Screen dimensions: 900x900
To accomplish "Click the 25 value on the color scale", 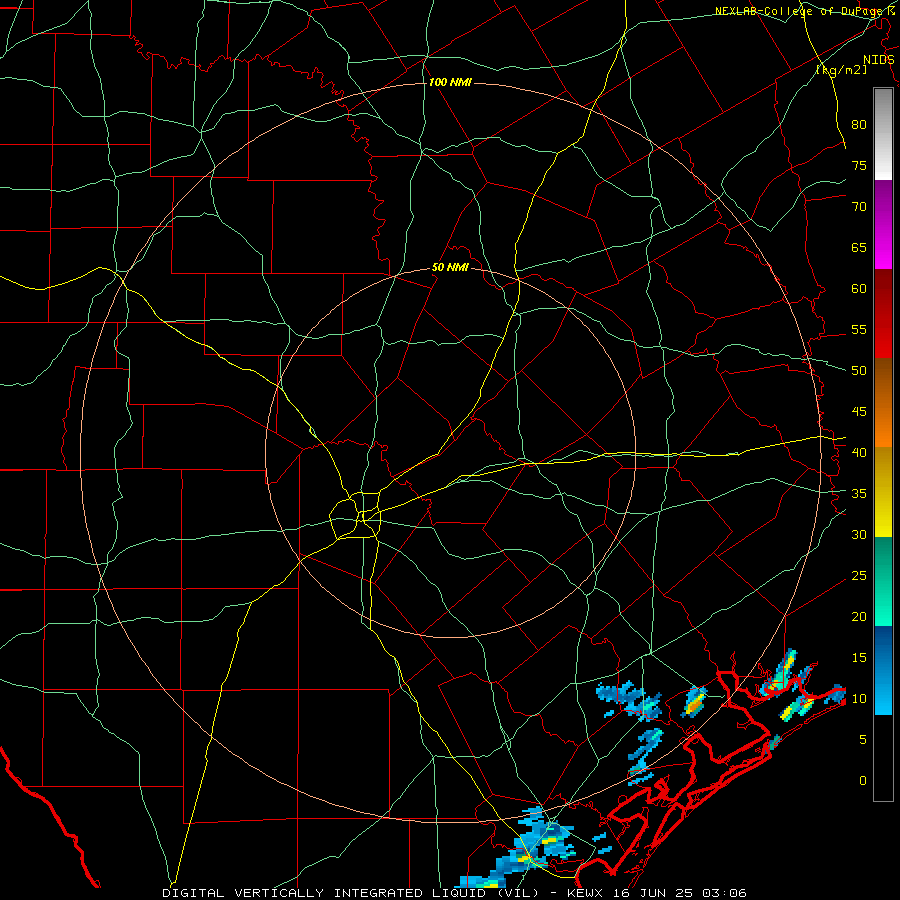I will click(859, 576).
